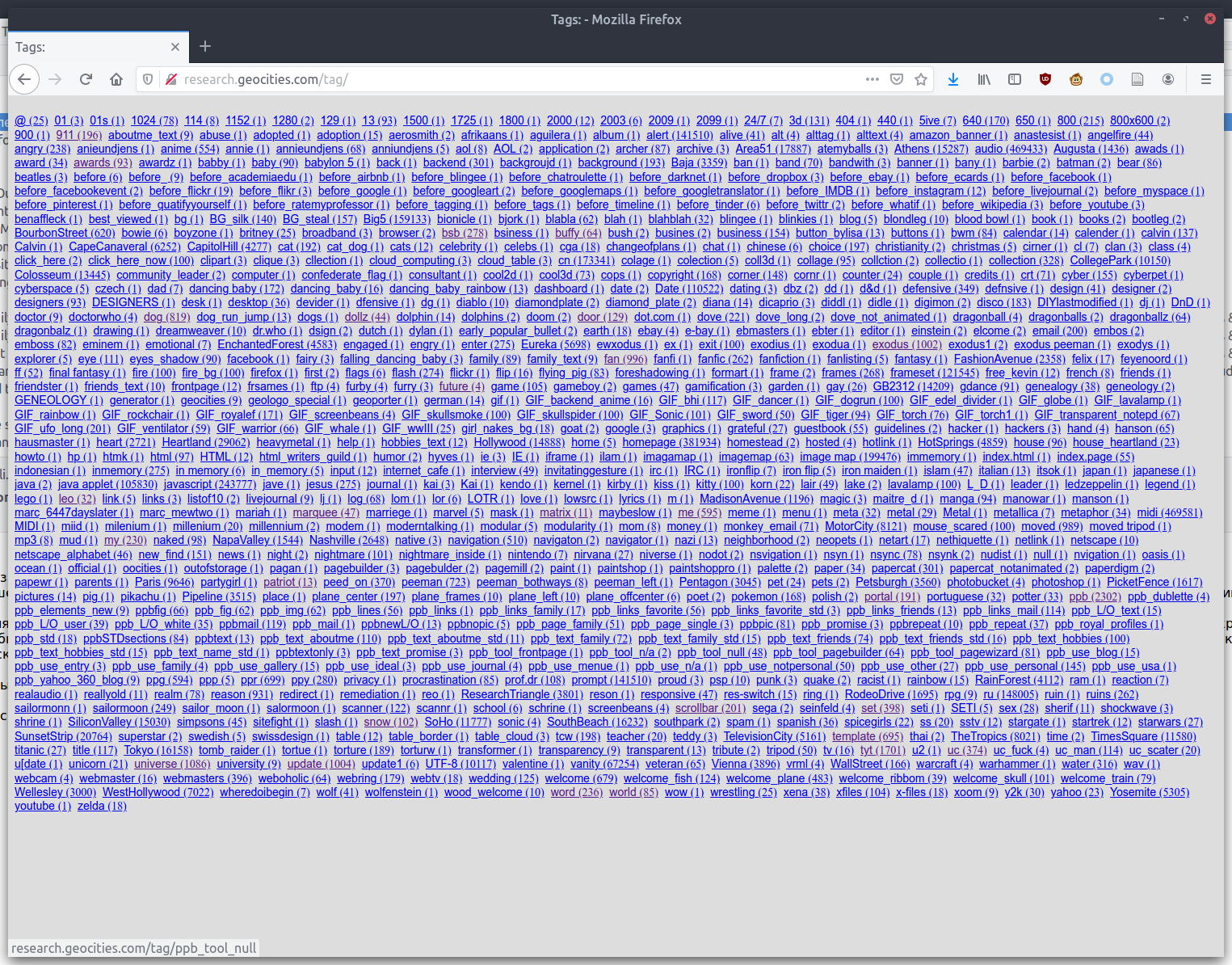Expand the page actions three-dot menu
Viewport: 1232px width, 965px height.
coord(872,79)
